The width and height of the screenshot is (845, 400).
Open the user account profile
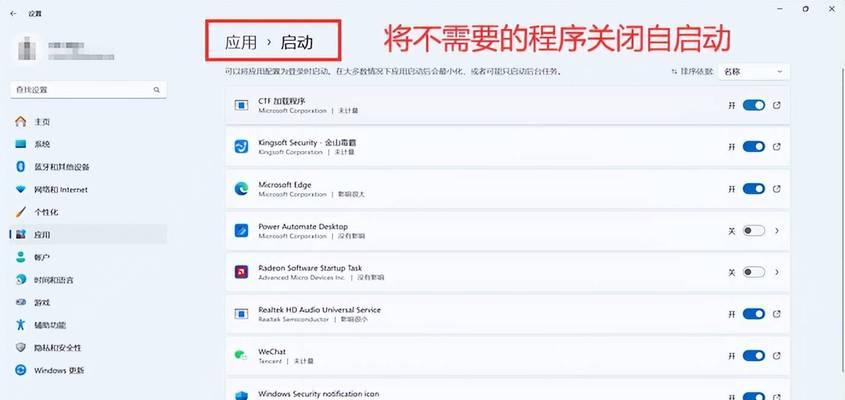point(66,50)
